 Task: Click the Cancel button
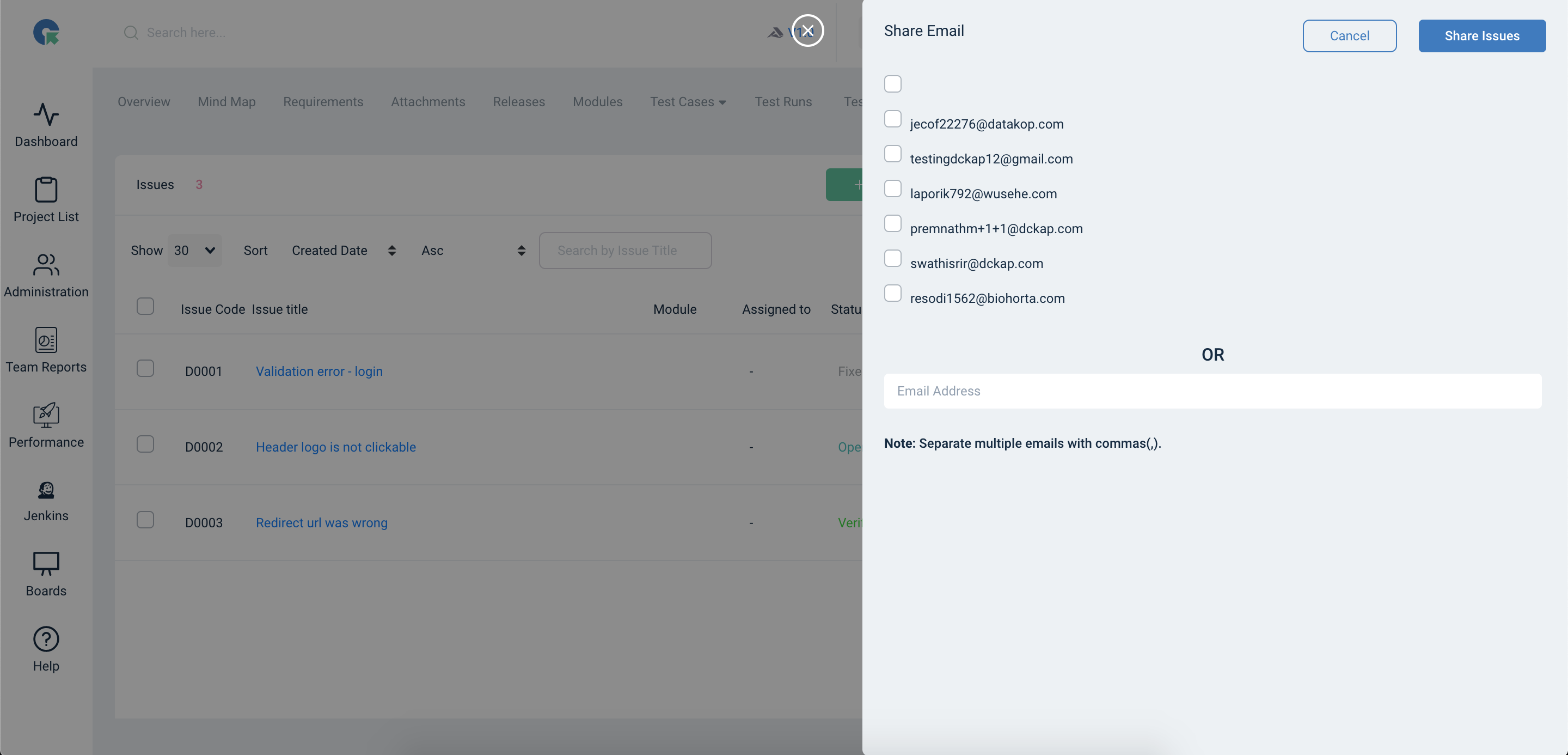[x=1350, y=36]
